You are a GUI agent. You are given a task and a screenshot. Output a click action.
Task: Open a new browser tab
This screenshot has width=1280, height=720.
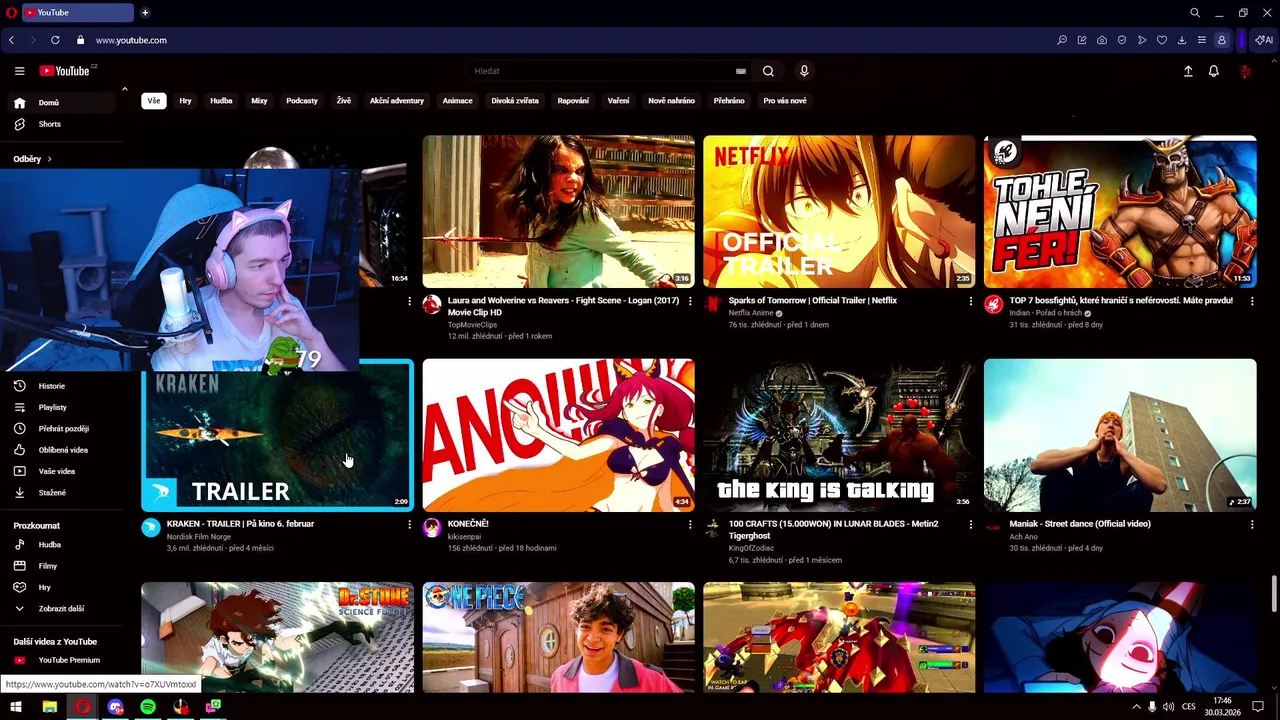tap(145, 13)
